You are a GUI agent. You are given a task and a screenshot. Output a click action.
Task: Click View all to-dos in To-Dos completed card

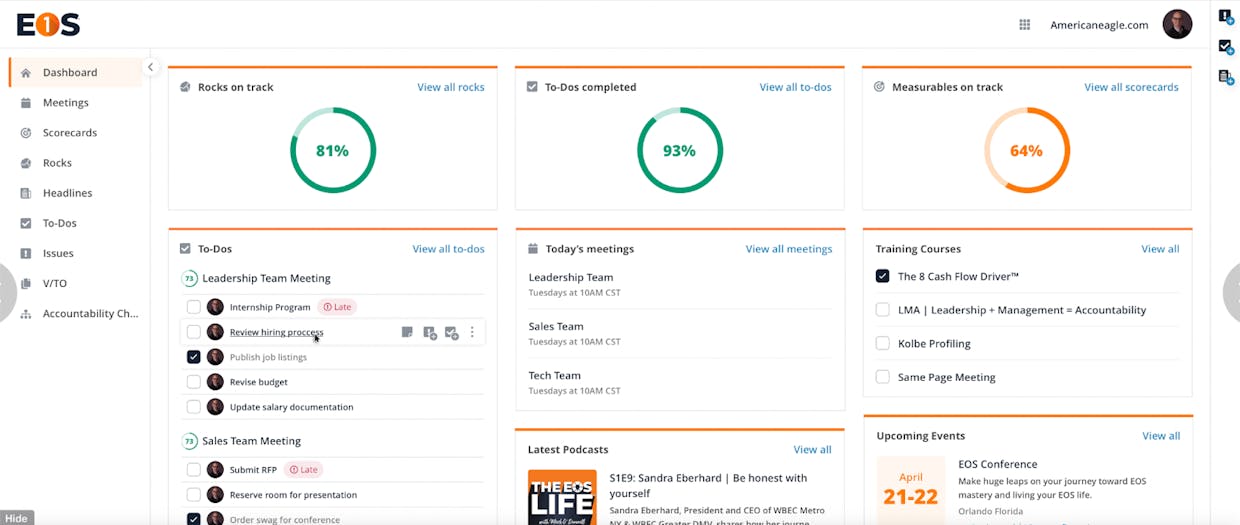point(795,87)
